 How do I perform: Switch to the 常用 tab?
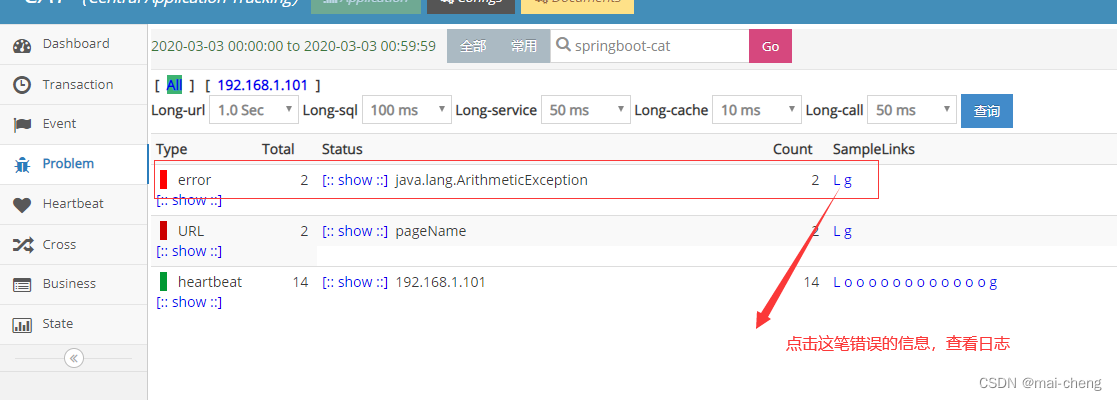coord(523,47)
